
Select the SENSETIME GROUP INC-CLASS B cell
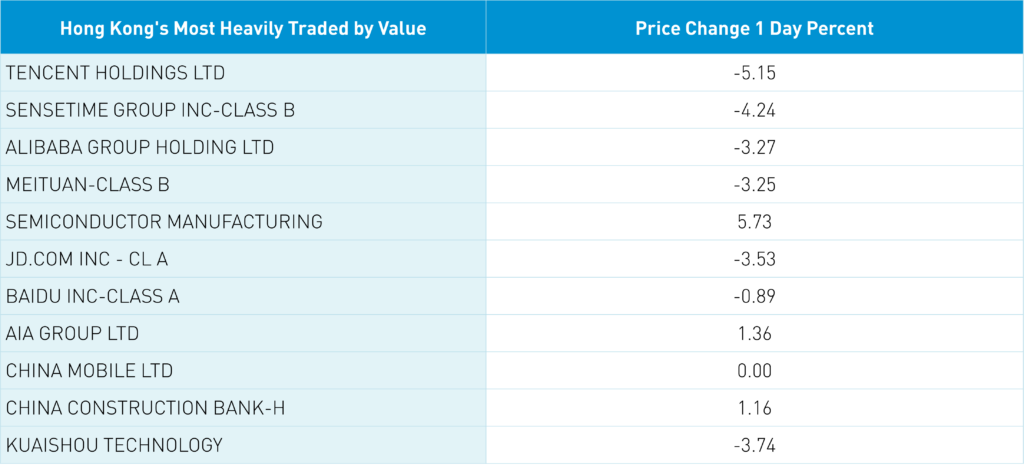(150, 110)
